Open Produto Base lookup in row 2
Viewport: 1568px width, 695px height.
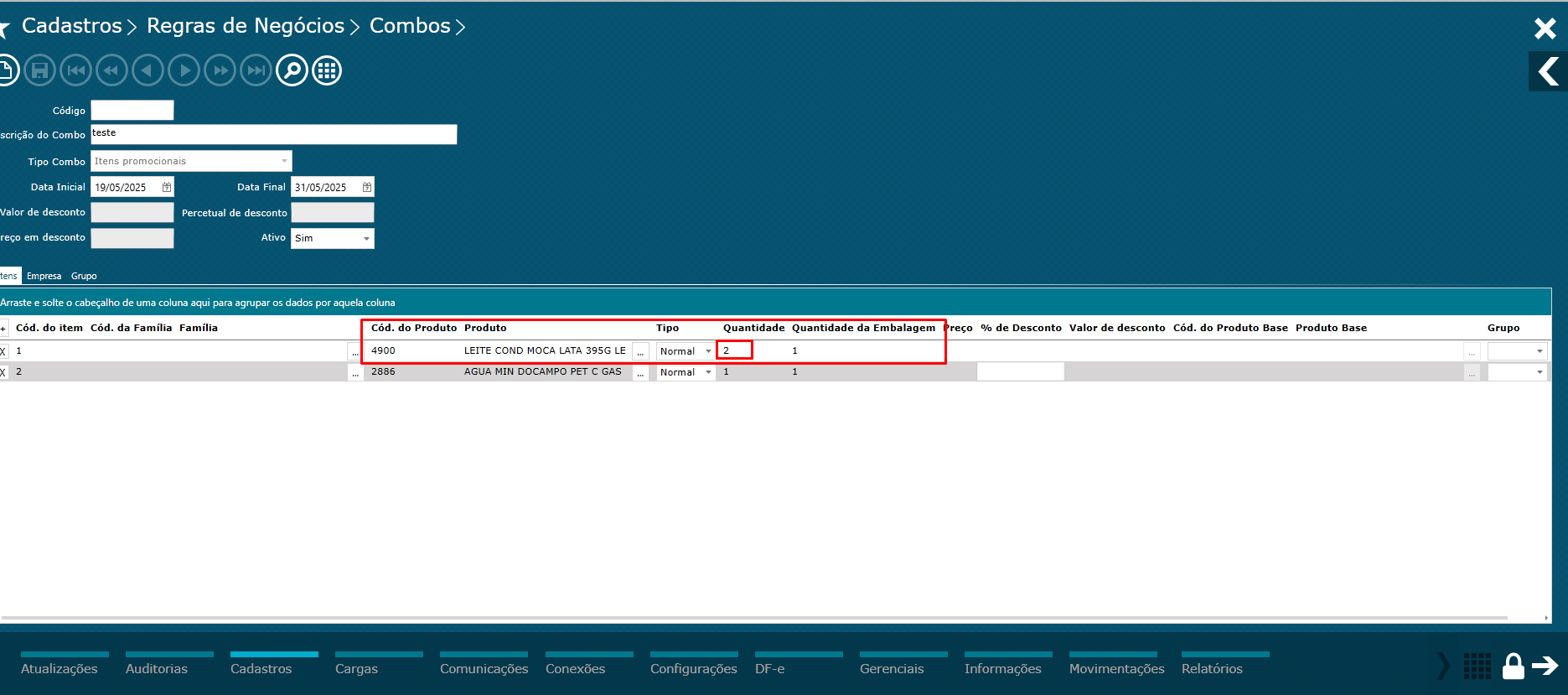pos(1472,373)
